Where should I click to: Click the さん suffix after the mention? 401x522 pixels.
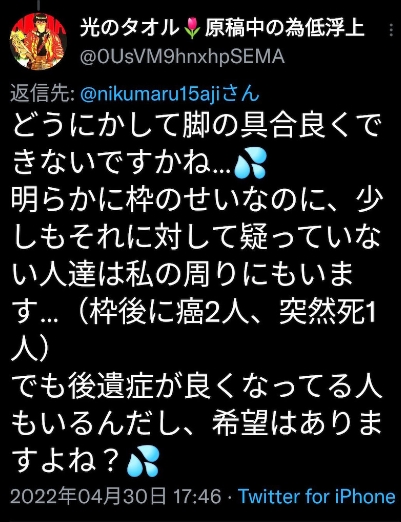(x=240, y=94)
